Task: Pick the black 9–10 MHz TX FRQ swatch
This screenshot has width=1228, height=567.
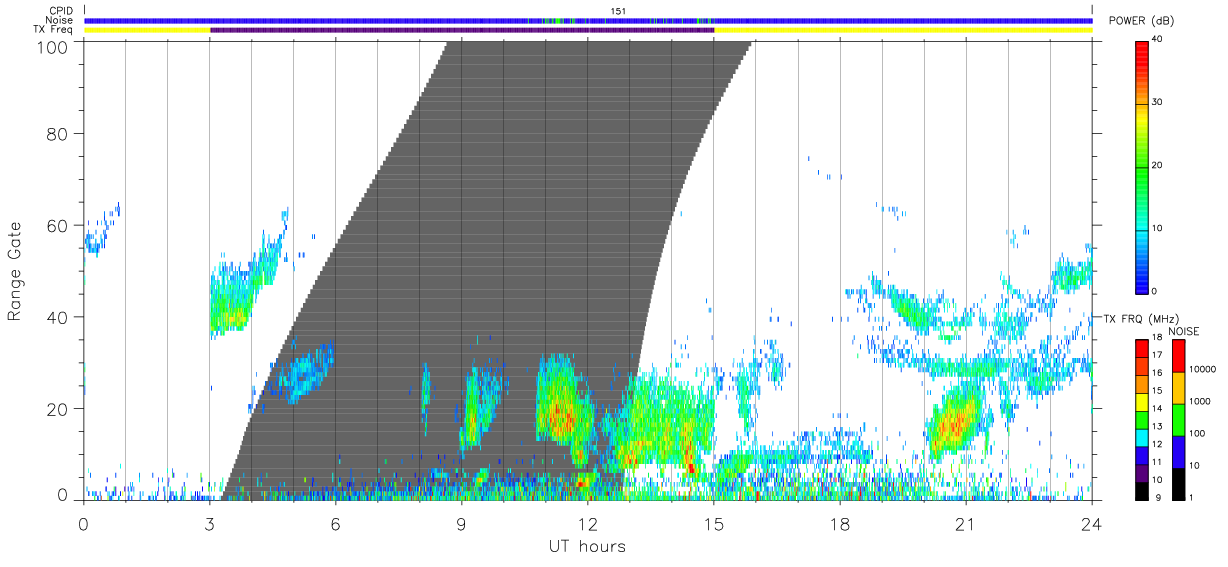Action: tap(1140, 489)
